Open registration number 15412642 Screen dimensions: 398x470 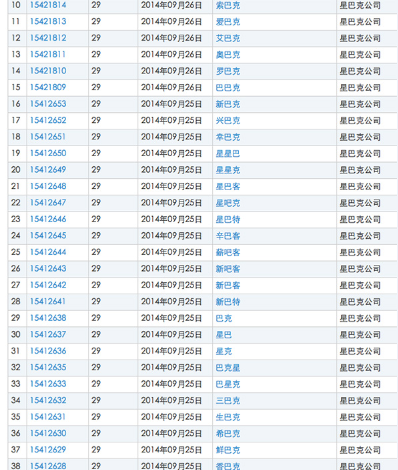pos(48,285)
